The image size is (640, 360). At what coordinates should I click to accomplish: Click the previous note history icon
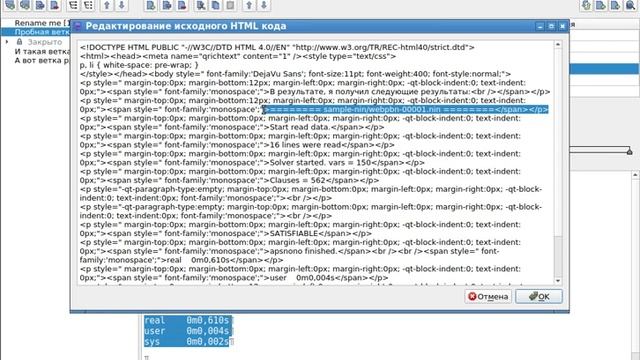(601, 5)
